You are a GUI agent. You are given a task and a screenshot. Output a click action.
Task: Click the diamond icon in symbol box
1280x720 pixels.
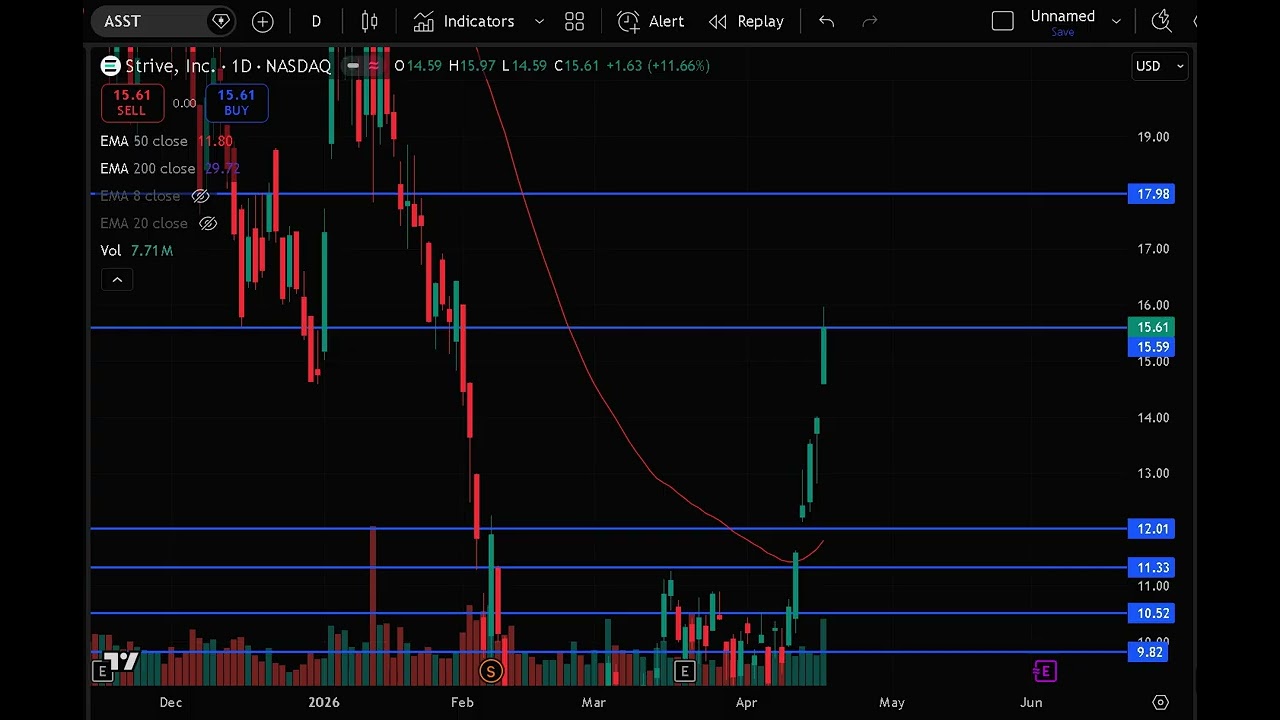[x=221, y=21]
